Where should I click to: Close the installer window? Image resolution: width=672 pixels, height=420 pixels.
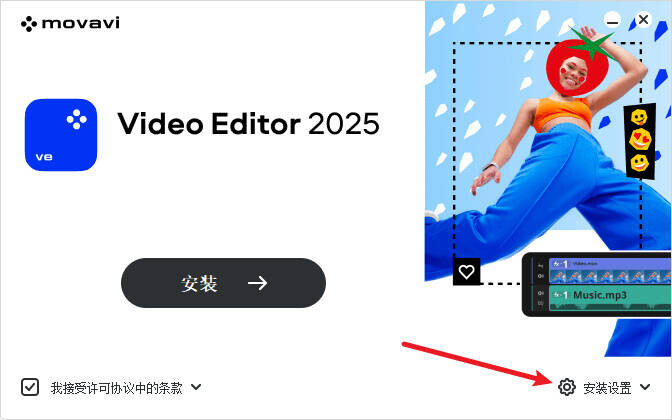(x=643, y=19)
